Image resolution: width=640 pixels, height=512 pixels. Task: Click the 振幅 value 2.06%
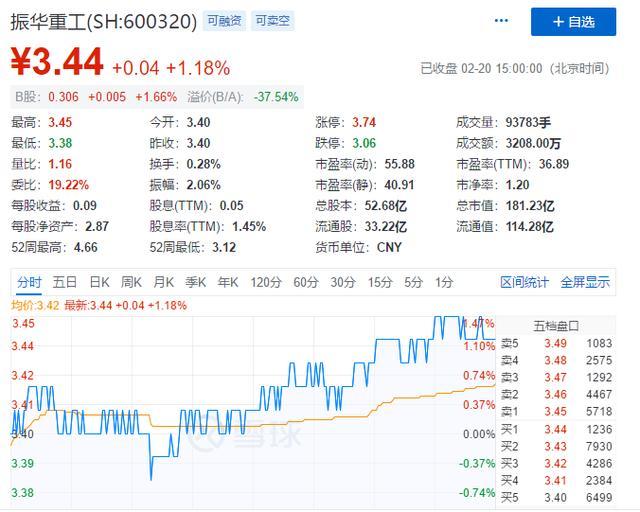(204, 185)
